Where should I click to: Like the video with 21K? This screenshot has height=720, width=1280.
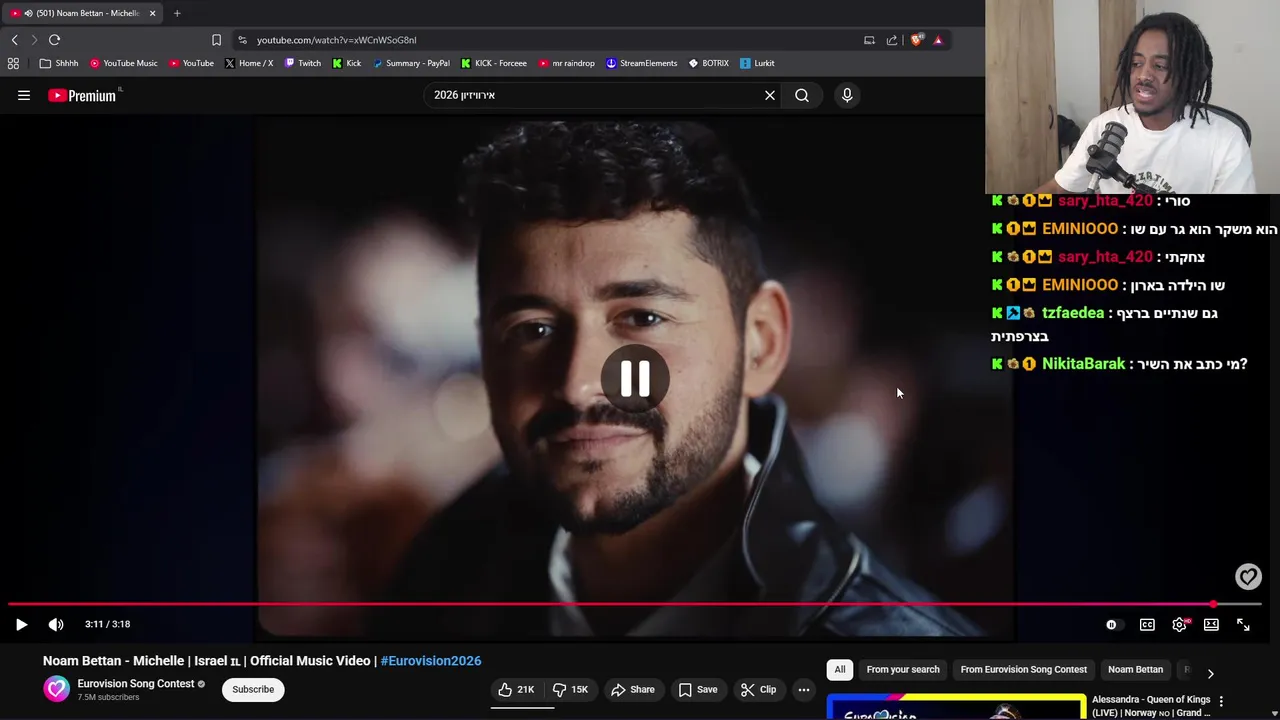pyautogui.click(x=517, y=689)
